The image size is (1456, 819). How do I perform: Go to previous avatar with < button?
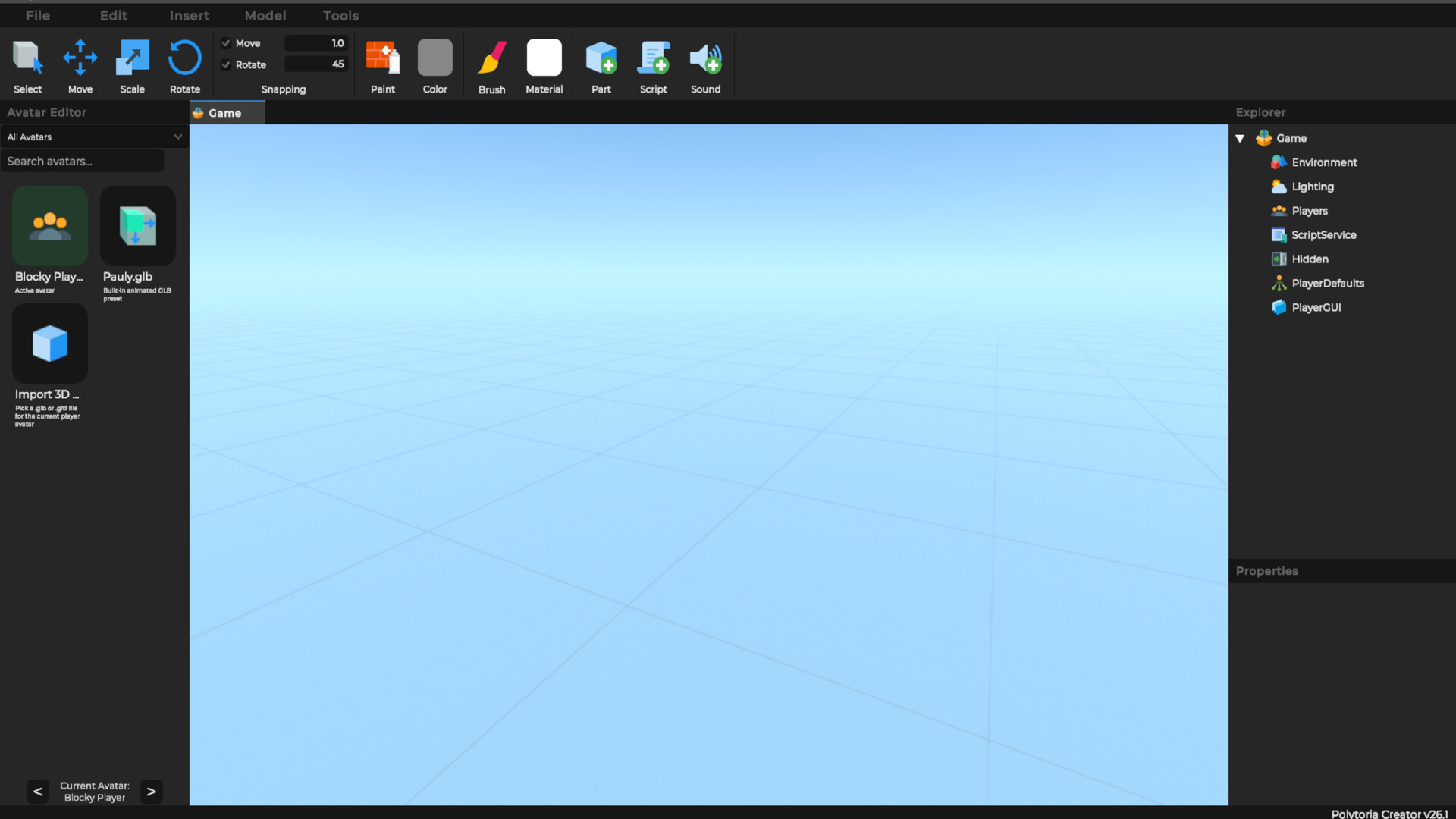(37, 792)
